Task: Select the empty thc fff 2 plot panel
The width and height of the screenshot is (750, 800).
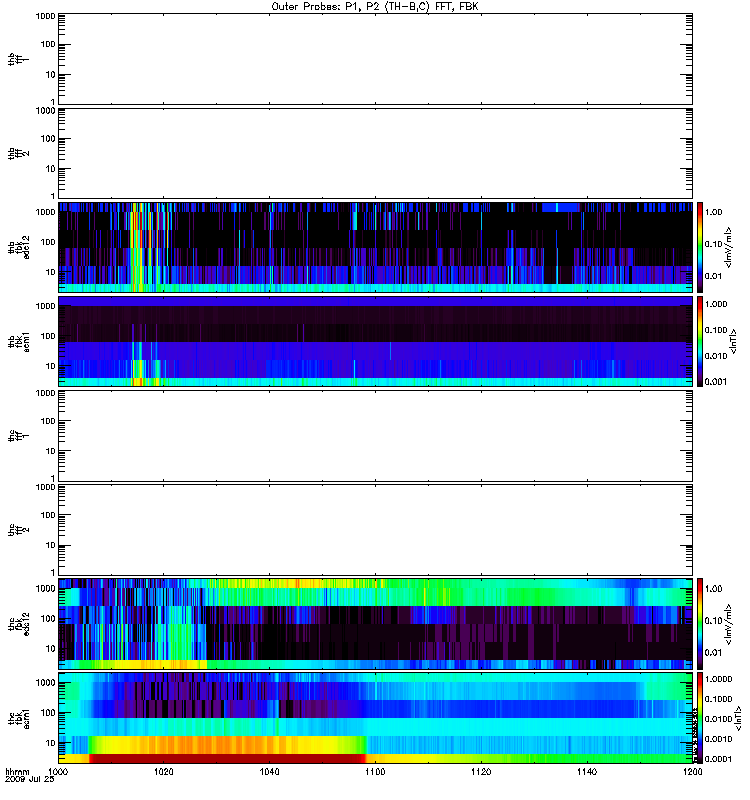Action: [376, 530]
